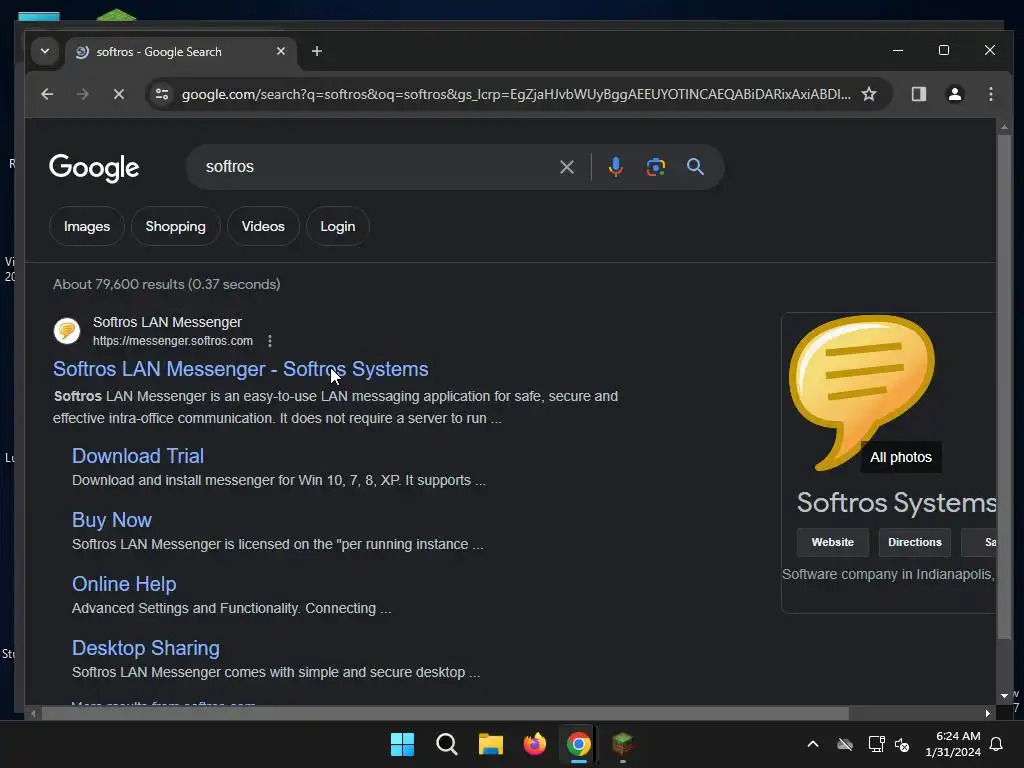1024x768 pixels.
Task: Open Windows taskbar Search
Action: click(x=447, y=744)
